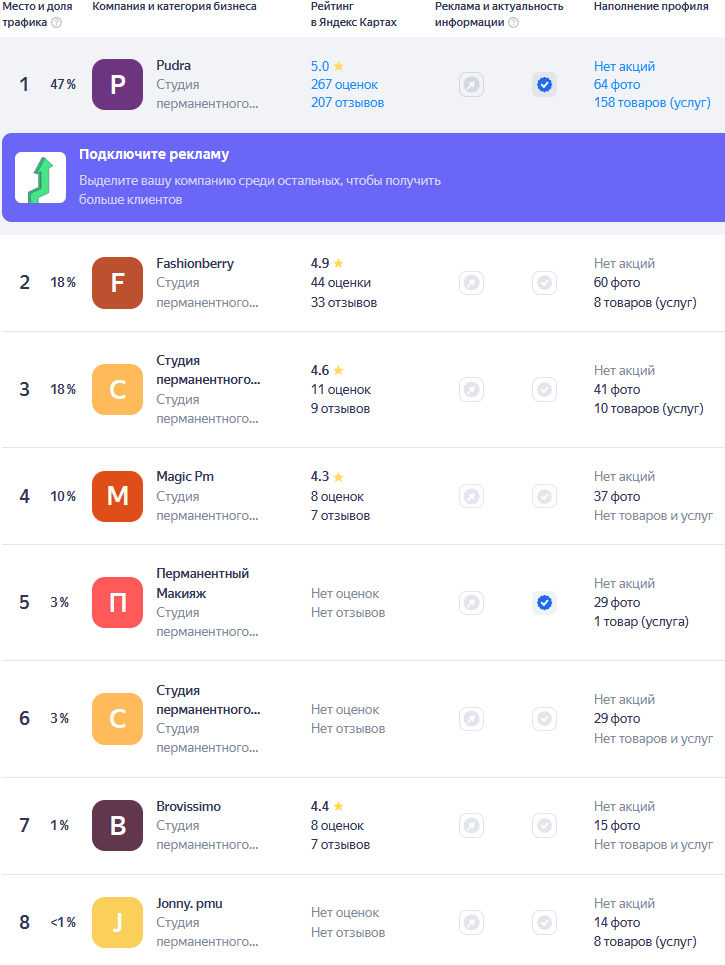The width and height of the screenshot is (725, 965).
Task: Click the B avatar for Brovissimo
Action: (x=118, y=825)
